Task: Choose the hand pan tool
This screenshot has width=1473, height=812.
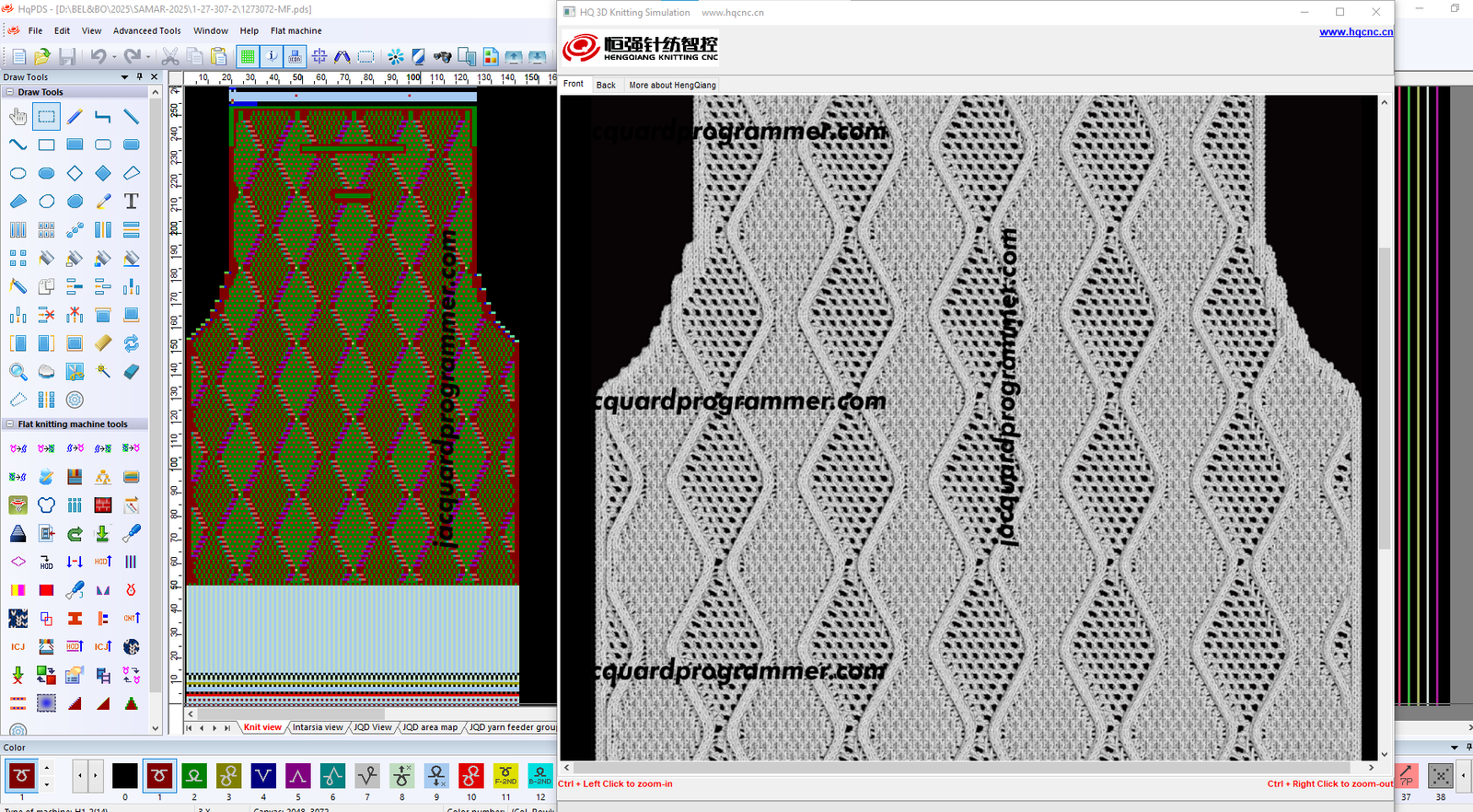Action: pos(17,116)
